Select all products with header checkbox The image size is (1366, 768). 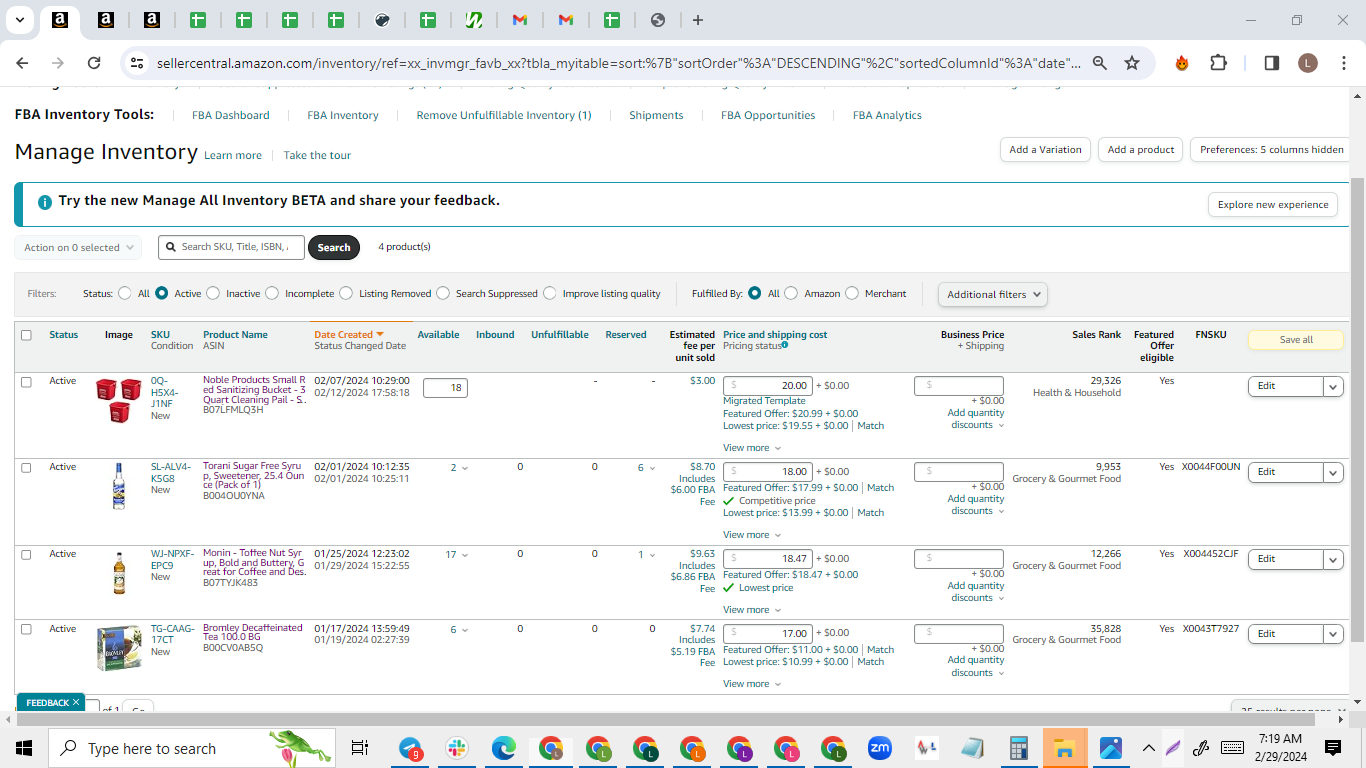(x=26, y=335)
